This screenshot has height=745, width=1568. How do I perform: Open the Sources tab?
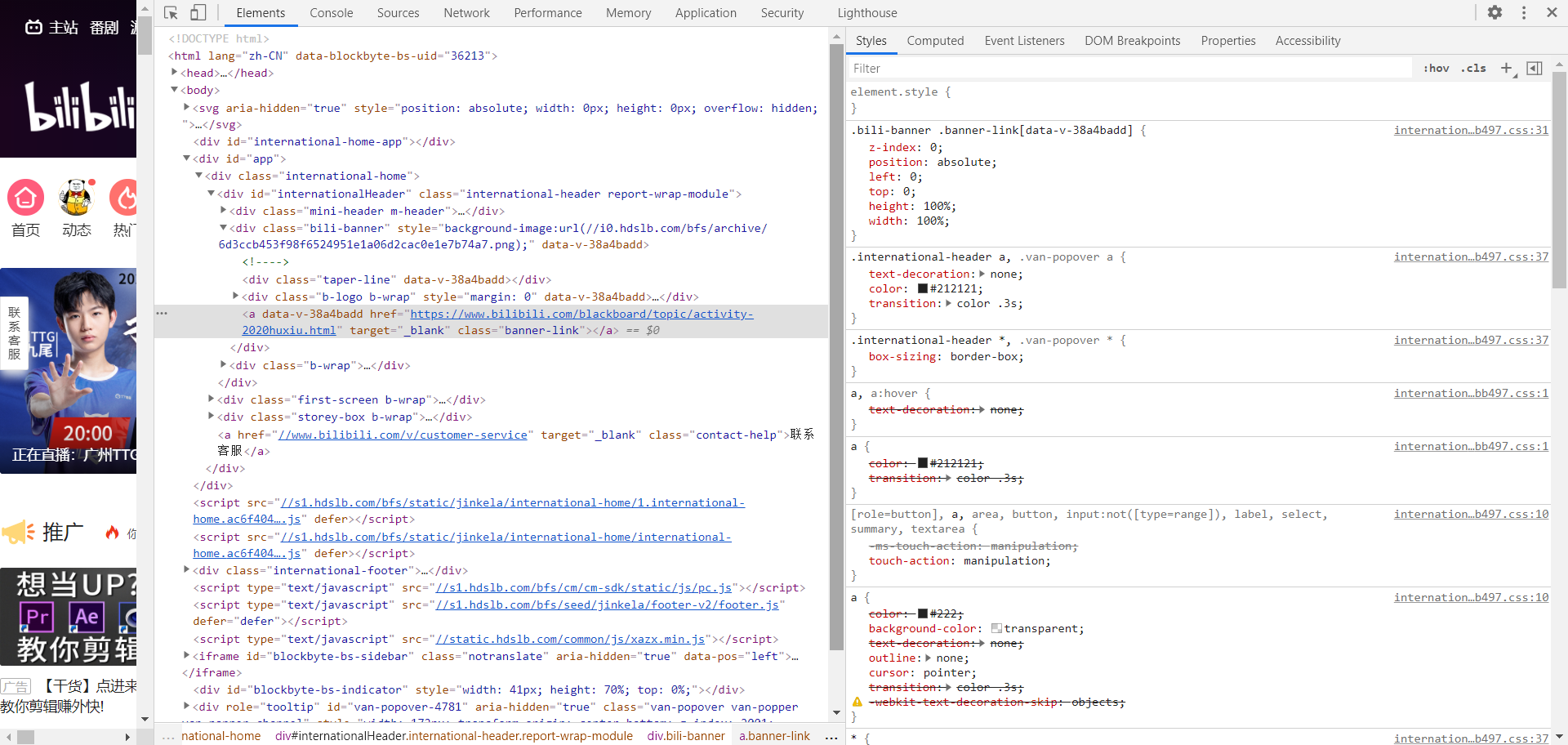399,13
